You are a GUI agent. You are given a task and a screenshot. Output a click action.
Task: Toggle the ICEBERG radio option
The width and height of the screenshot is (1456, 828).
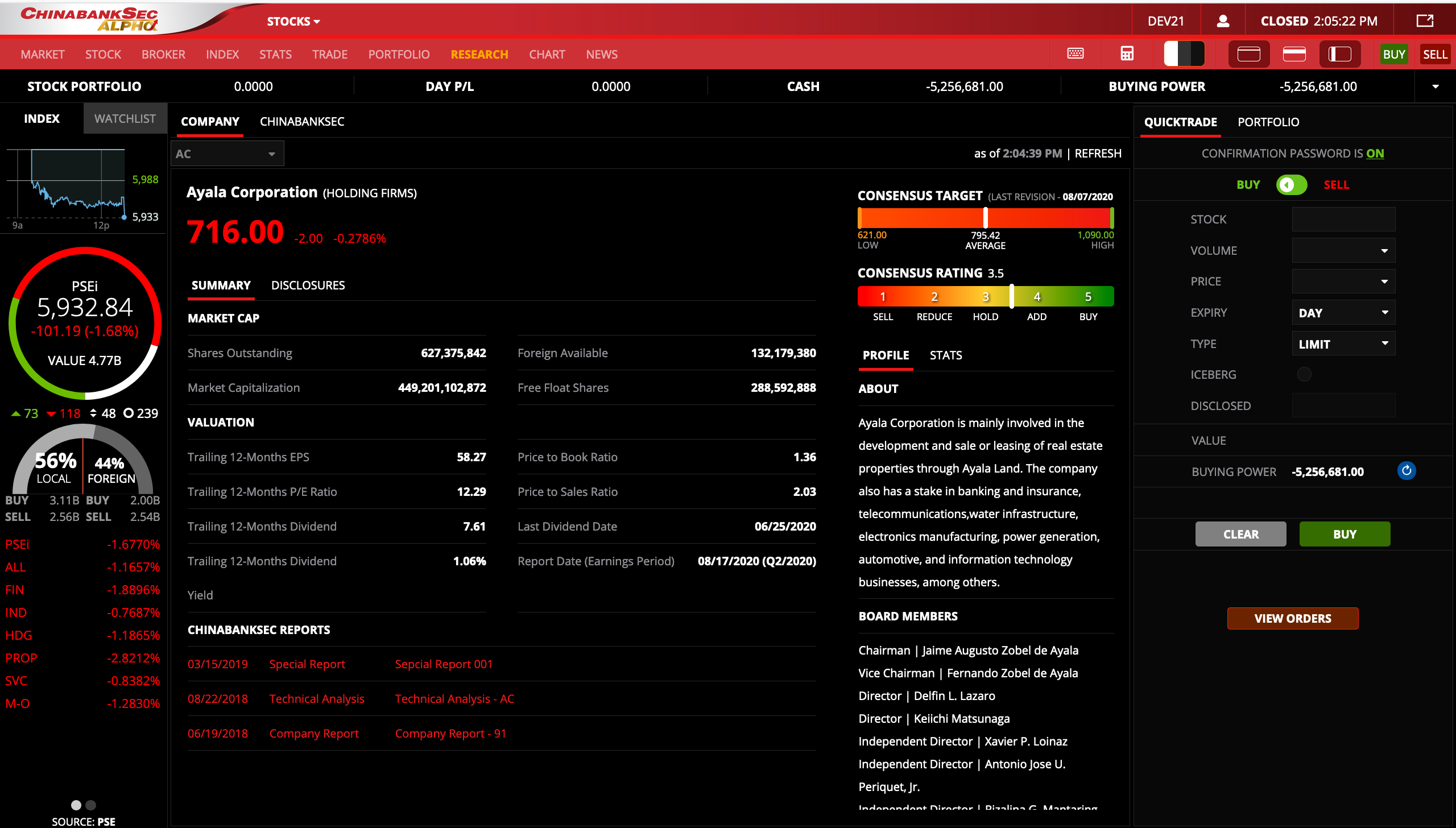pos(1304,374)
